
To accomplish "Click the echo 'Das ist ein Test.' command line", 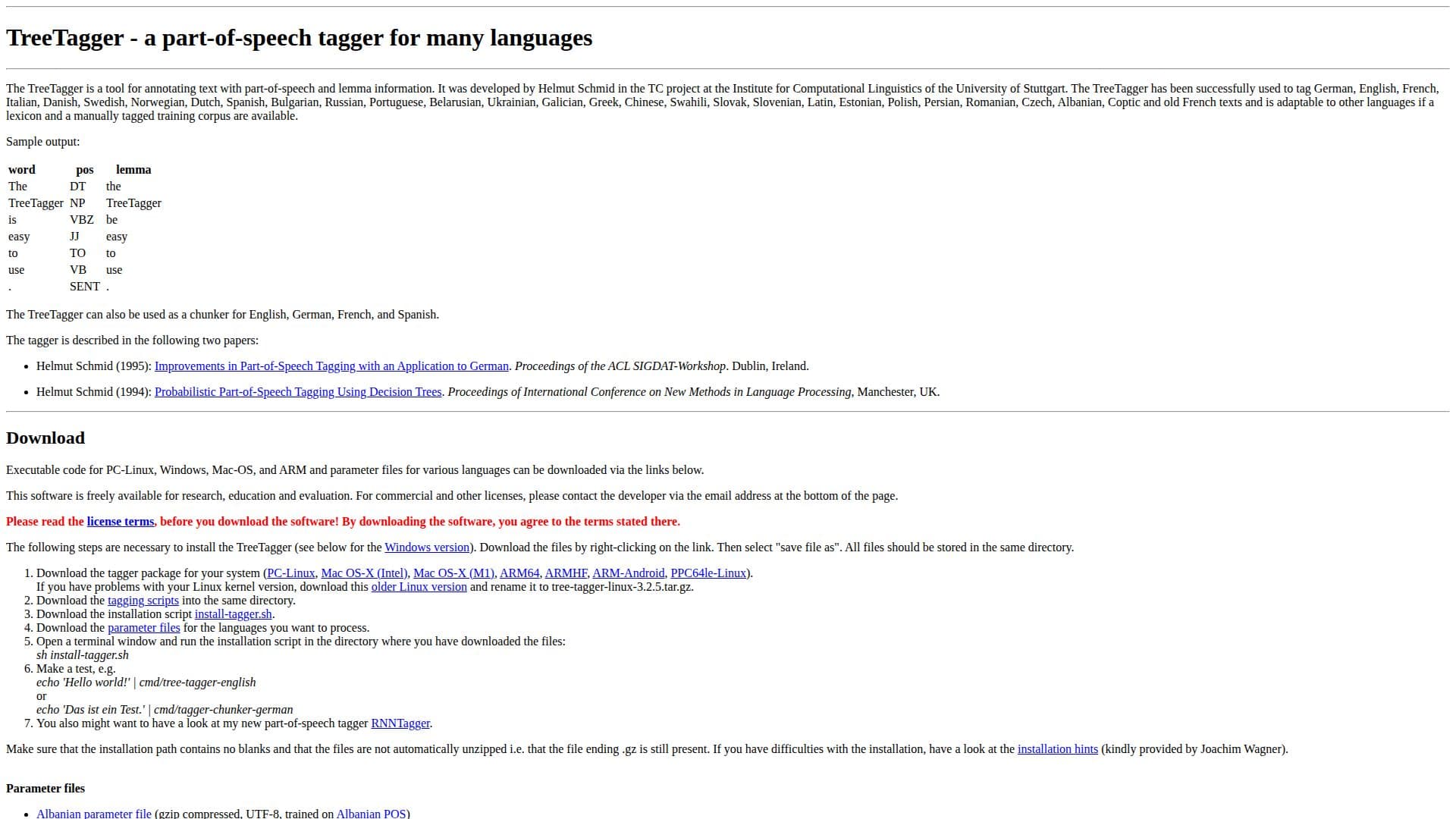I will (165, 710).
